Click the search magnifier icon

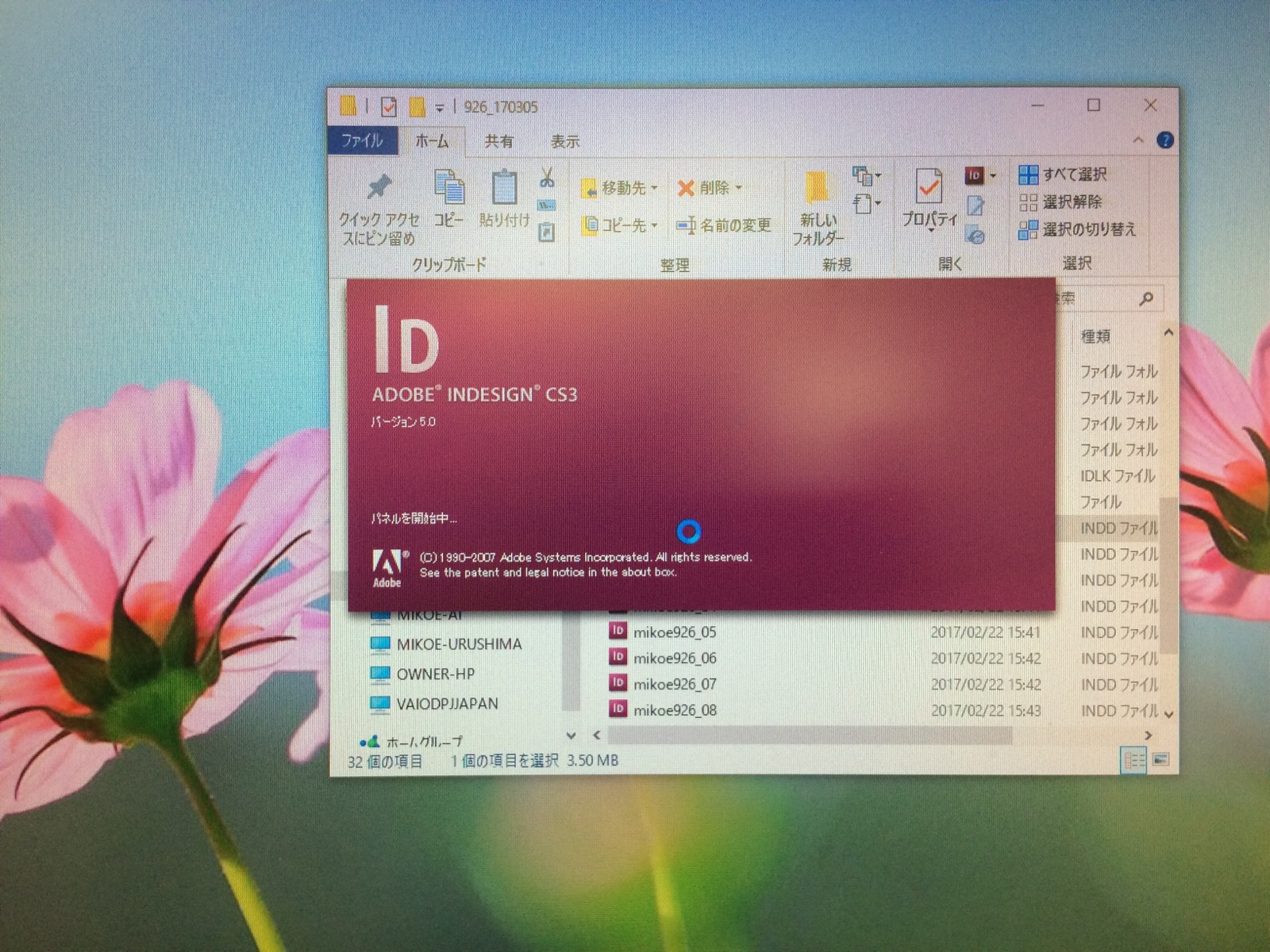coord(1145,299)
